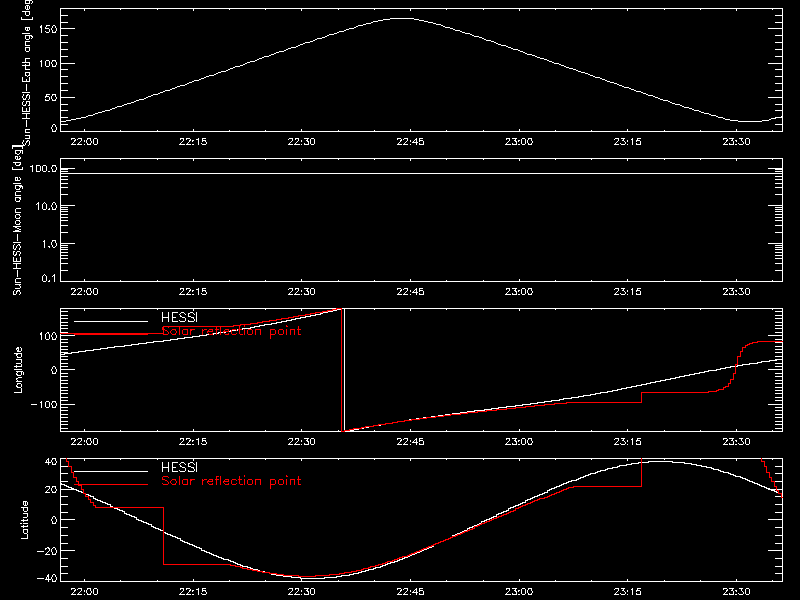The width and height of the screenshot is (800, 600).
Task: Click the 20 tick on Latitude axis
Action: pos(52,489)
